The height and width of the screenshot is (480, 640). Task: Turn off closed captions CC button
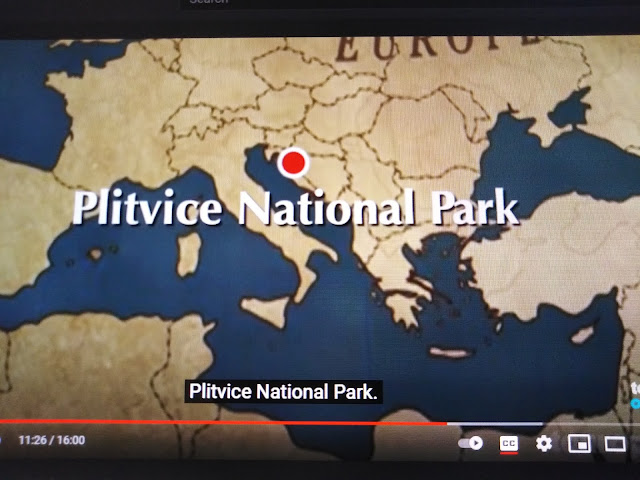pos(509,444)
